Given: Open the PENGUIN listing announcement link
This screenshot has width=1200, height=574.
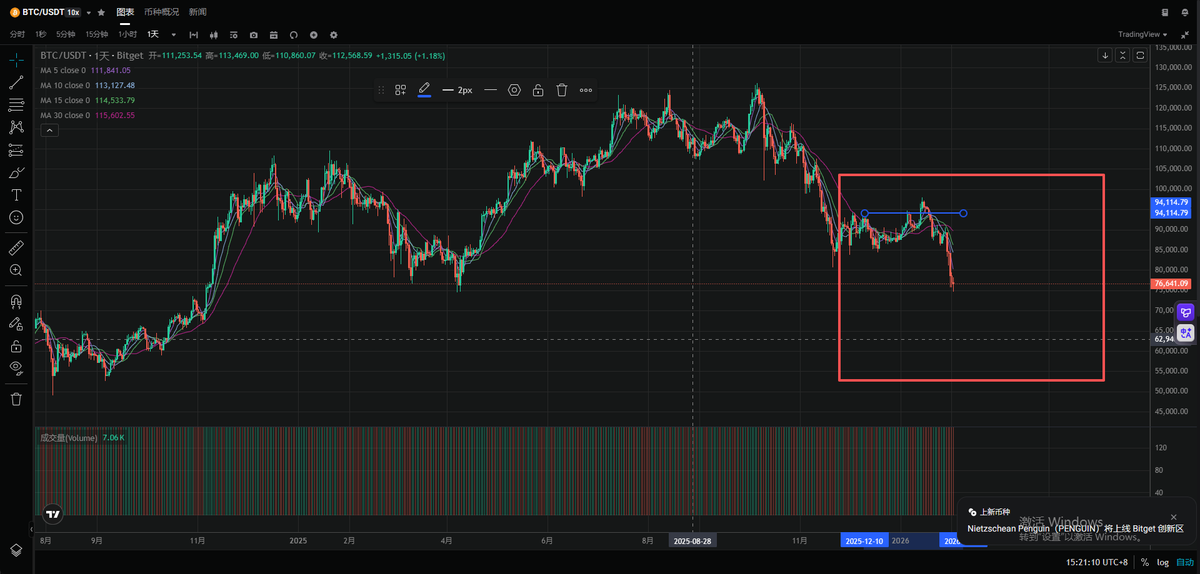Looking at the screenshot, I should click(1075, 528).
